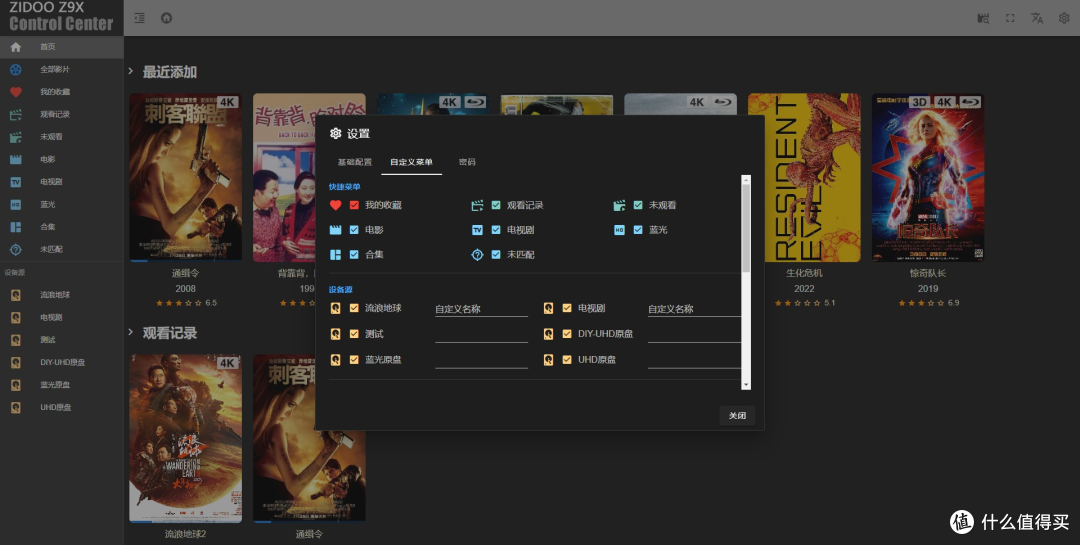Click custom name field for 流浪地球
Image resolution: width=1080 pixels, height=545 pixels.
tap(481, 309)
